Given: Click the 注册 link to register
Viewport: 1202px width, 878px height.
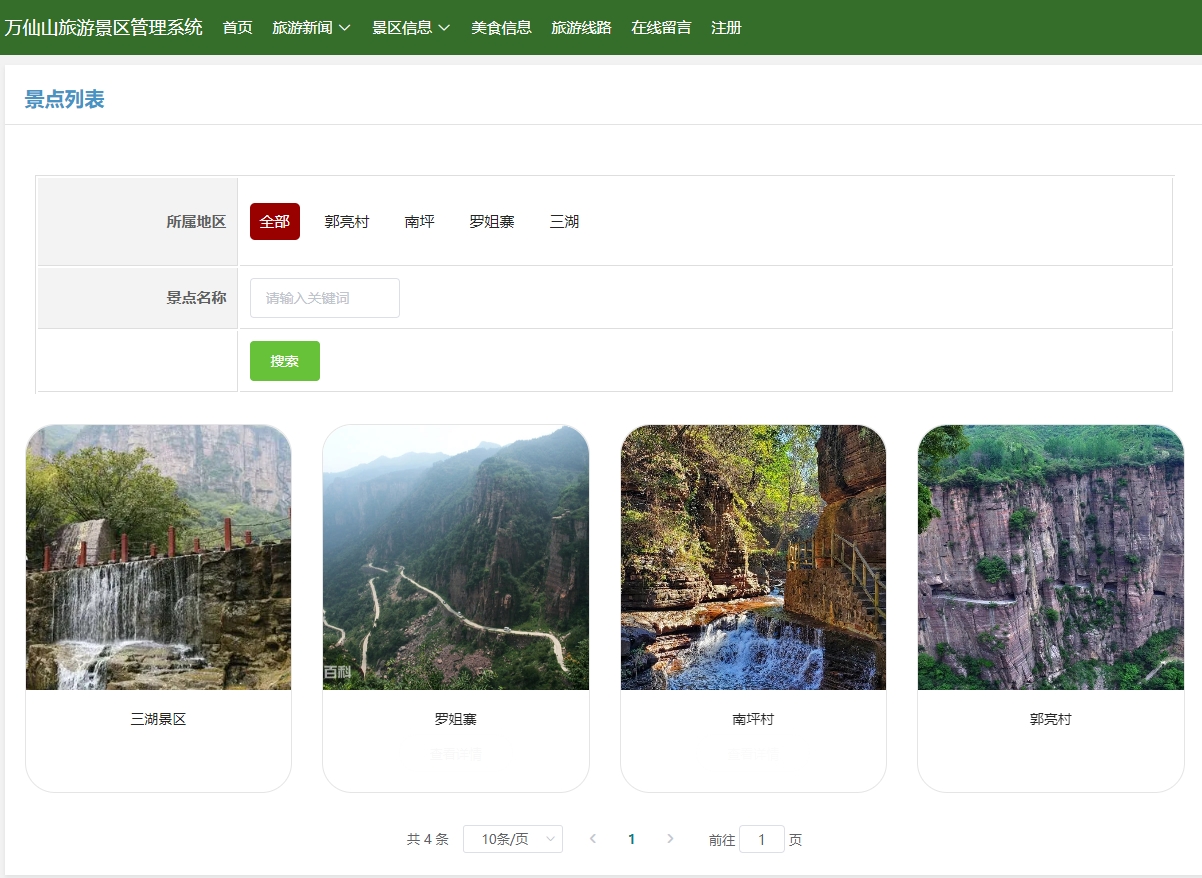Looking at the screenshot, I should 726,29.
